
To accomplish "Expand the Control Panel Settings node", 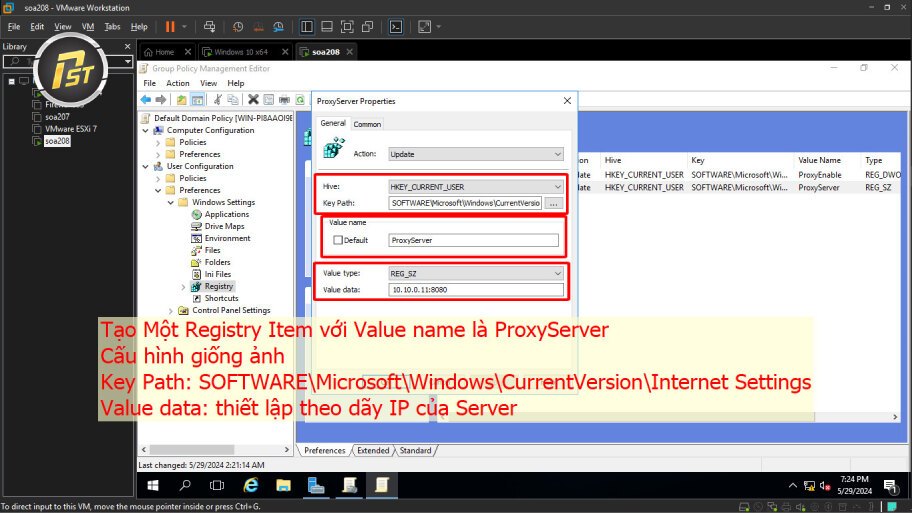I will (170, 311).
